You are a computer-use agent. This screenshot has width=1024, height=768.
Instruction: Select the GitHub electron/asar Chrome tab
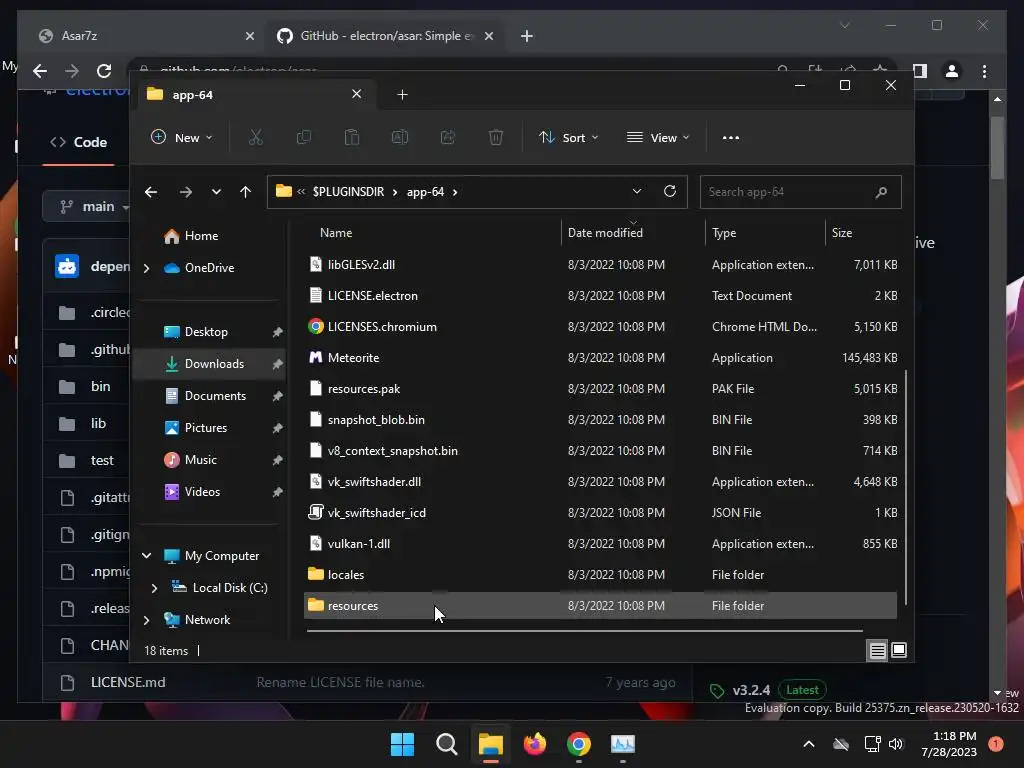pyautogui.click(x=386, y=36)
